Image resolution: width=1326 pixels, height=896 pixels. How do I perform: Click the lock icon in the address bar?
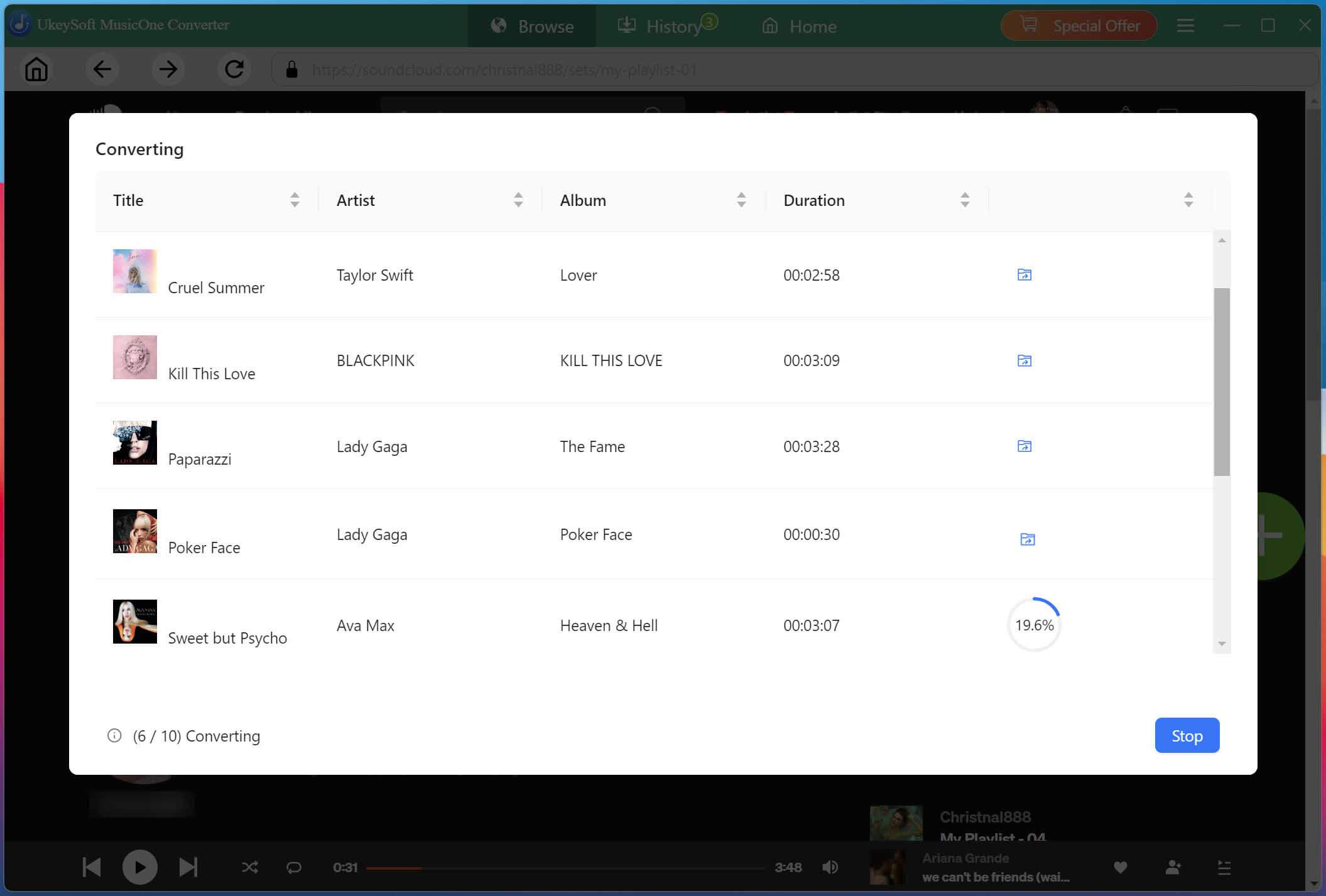click(291, 69)
